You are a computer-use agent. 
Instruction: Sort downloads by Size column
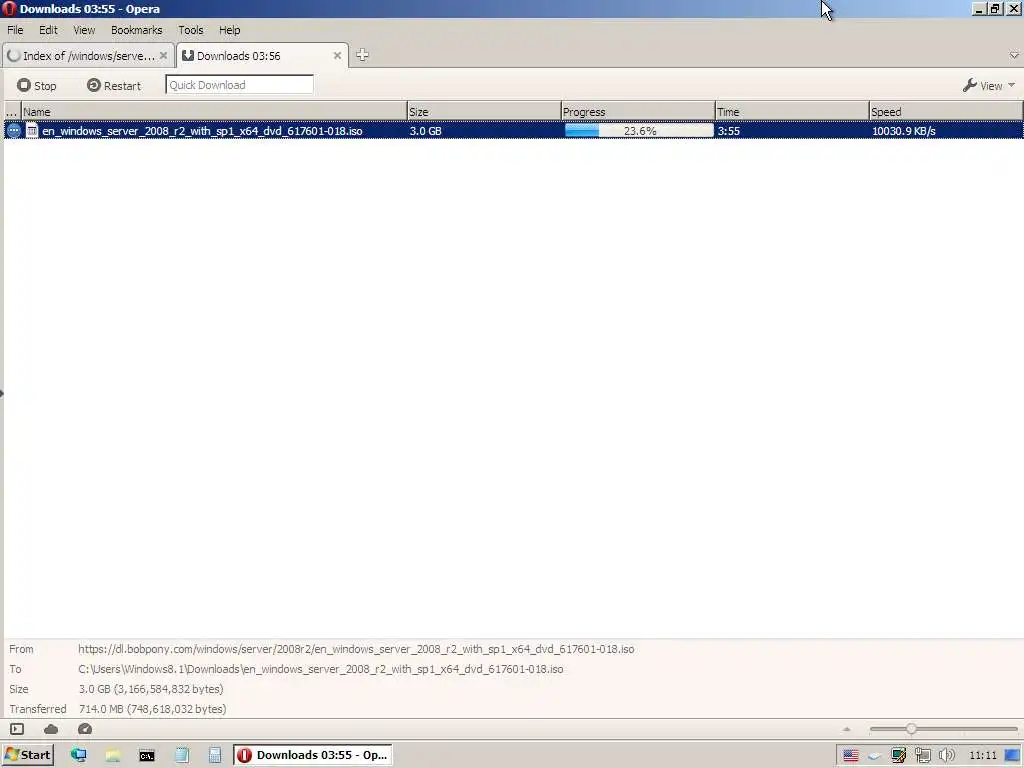484,112
